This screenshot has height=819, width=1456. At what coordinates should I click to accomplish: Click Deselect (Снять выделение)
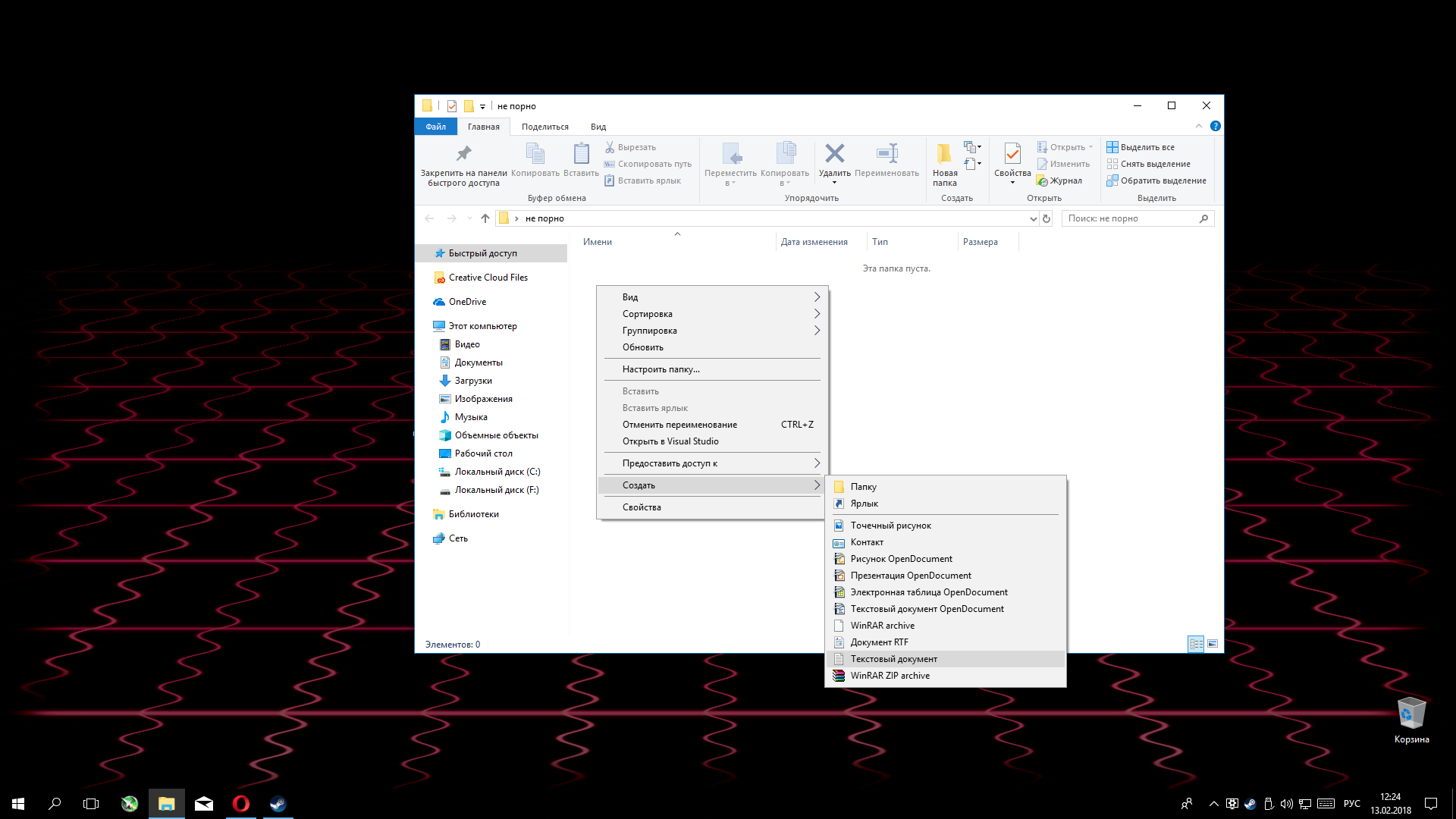click(1148, 164)
